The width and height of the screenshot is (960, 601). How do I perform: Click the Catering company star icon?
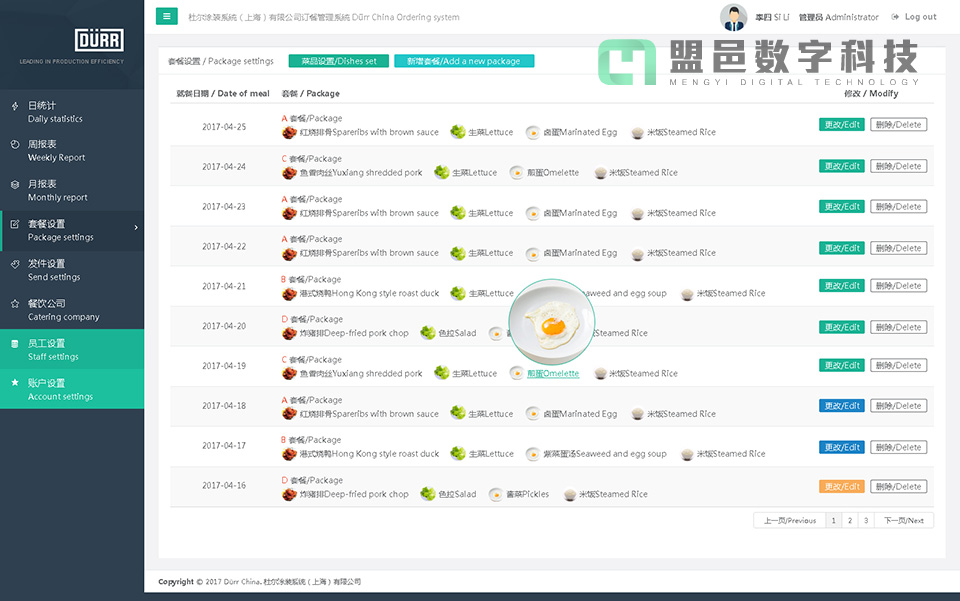click(14, 303)
